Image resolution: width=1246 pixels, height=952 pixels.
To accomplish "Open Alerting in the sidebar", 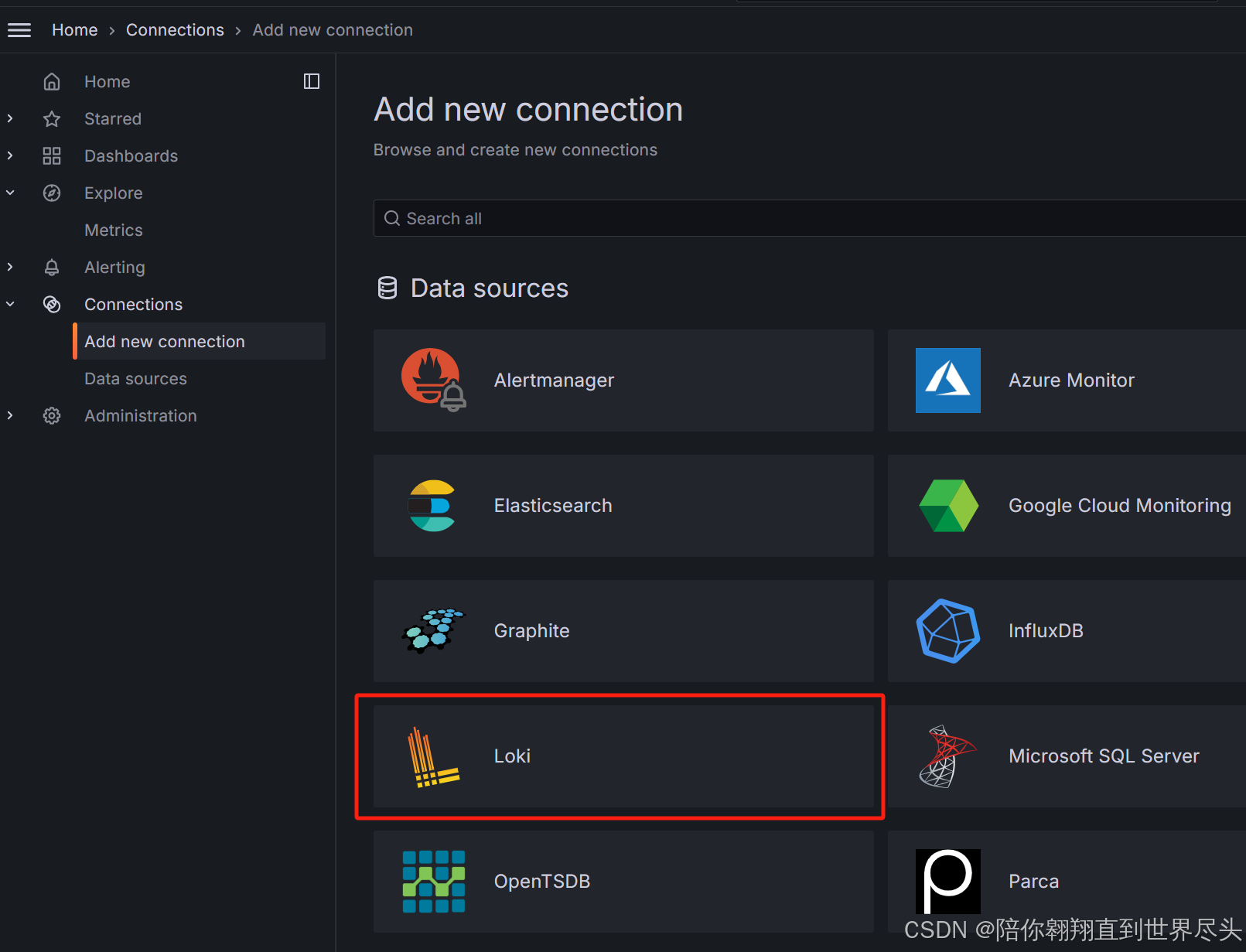I will tap(114, 268).
